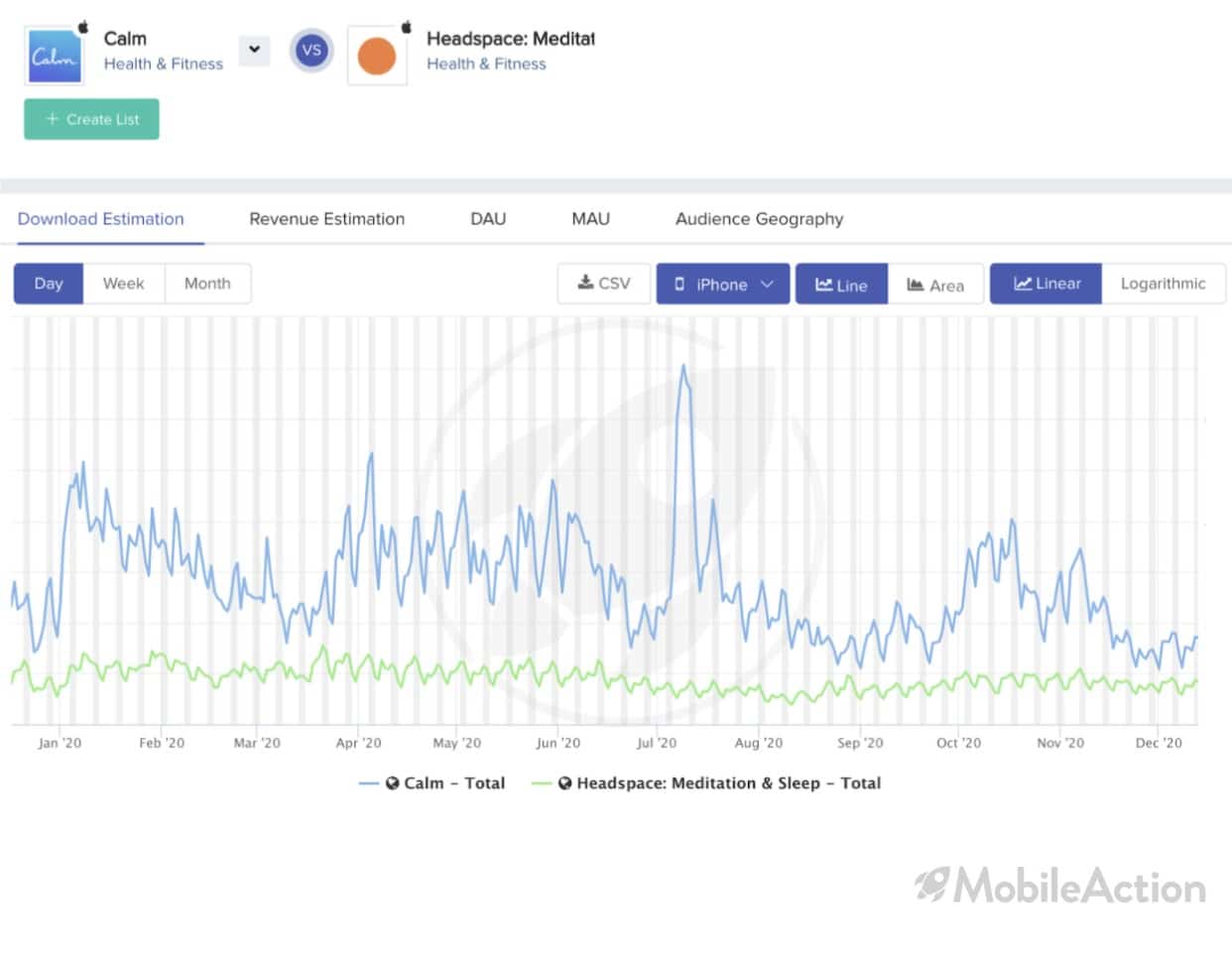The height and width of the screenshot is (954, 1232).
Task: Click the VS comparison badge
Action: tap(311, 51)
